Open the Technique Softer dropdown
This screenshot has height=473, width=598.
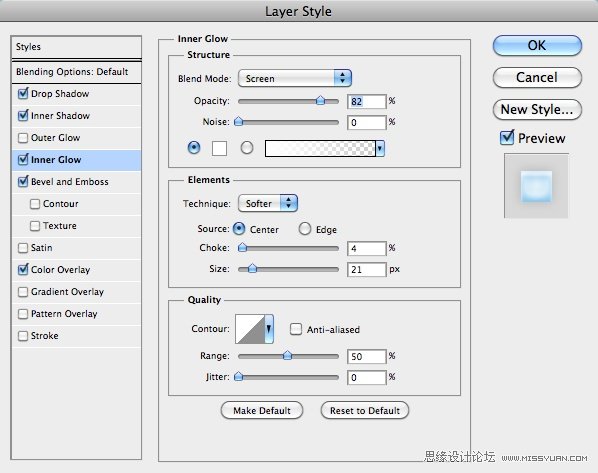[268, 203]
